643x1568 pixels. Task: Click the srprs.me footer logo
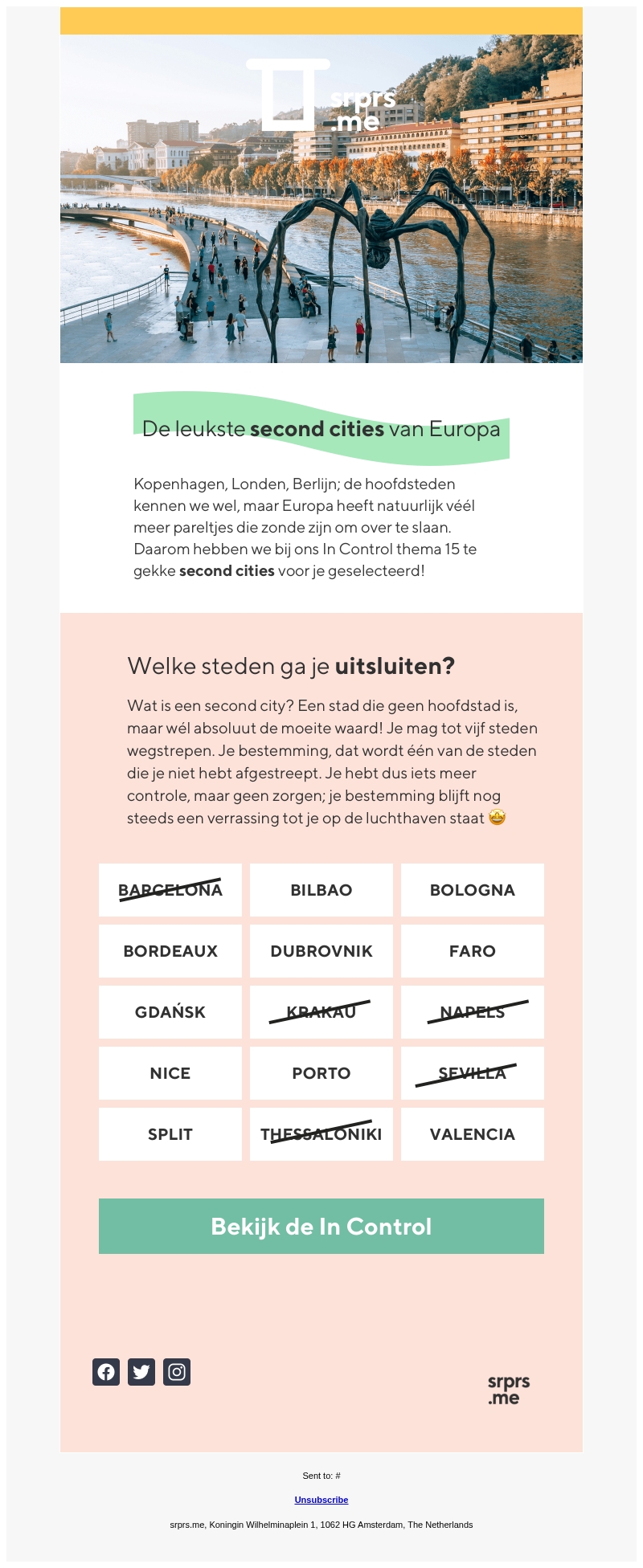(x=509, y=1390)
